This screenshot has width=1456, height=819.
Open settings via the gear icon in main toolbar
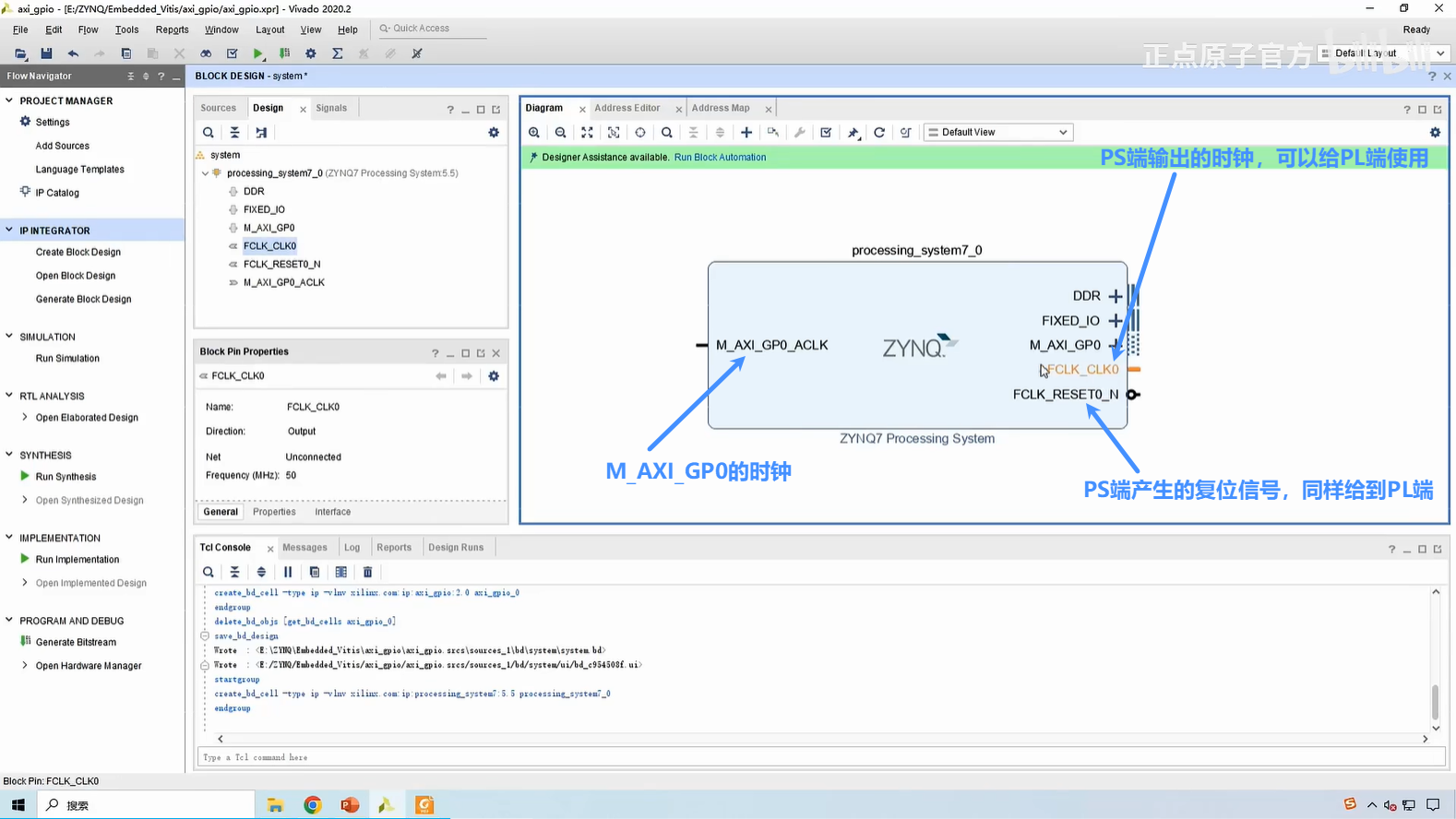pyautogui.click(x=311, y=53)
